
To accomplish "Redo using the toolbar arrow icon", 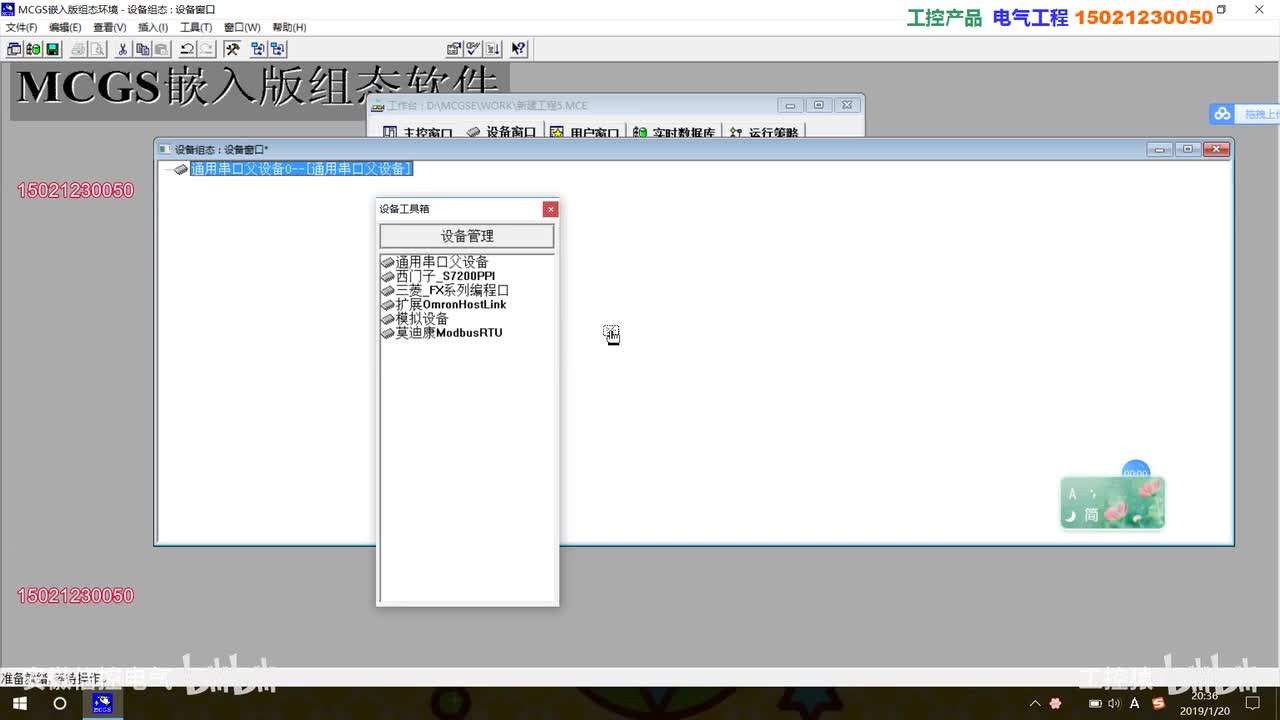I will point(206,48).
